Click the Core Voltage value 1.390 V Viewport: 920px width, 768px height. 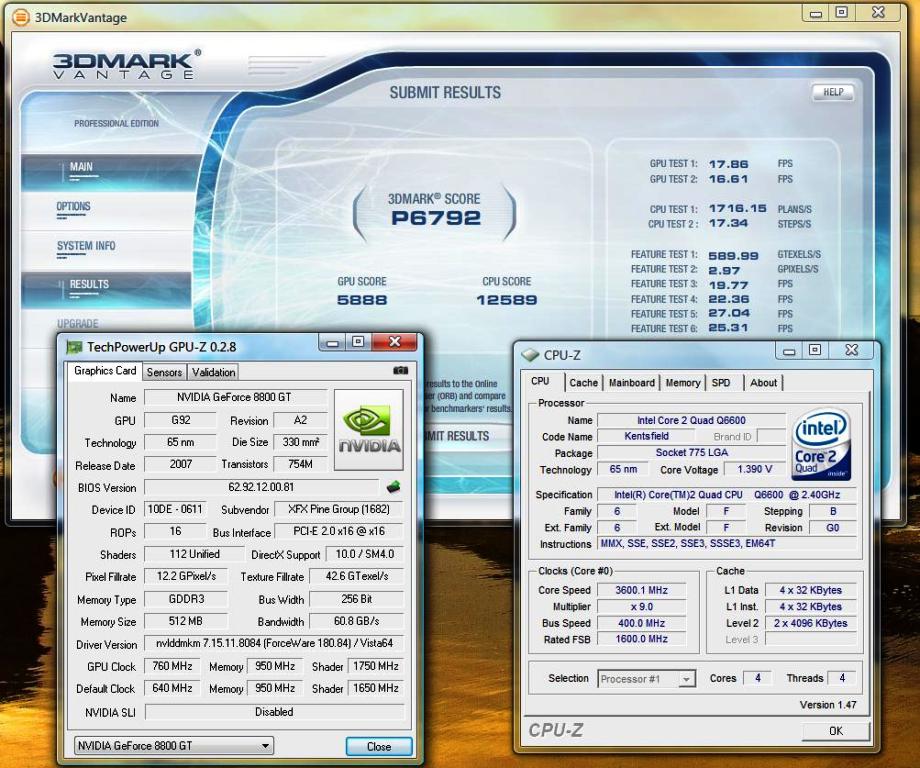755,469
